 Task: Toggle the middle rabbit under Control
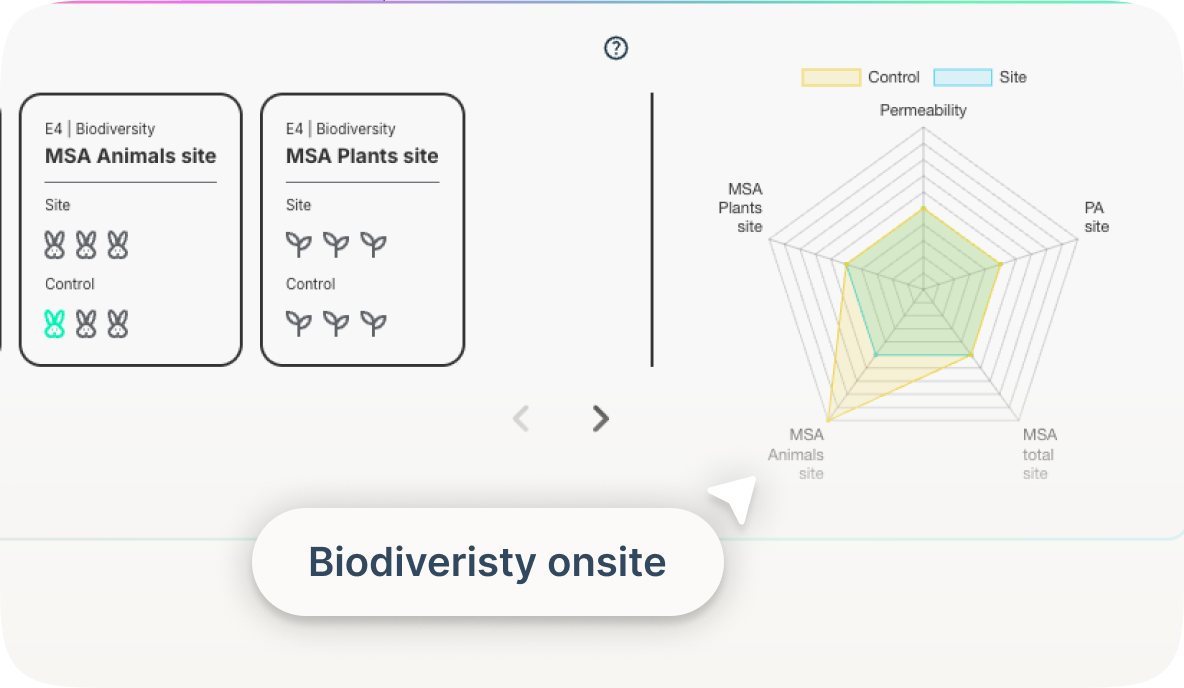[x=87, y=322]
